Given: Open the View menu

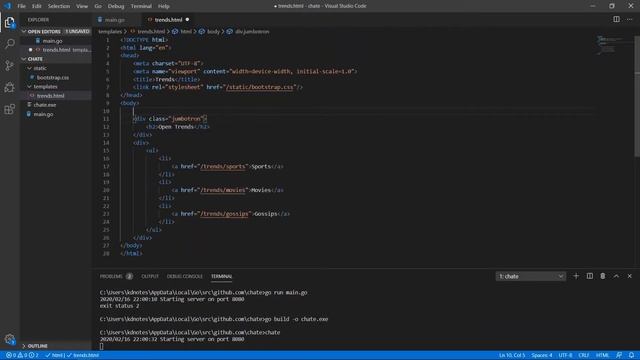Looking at the screenshot, I should (x=82, y=6).
